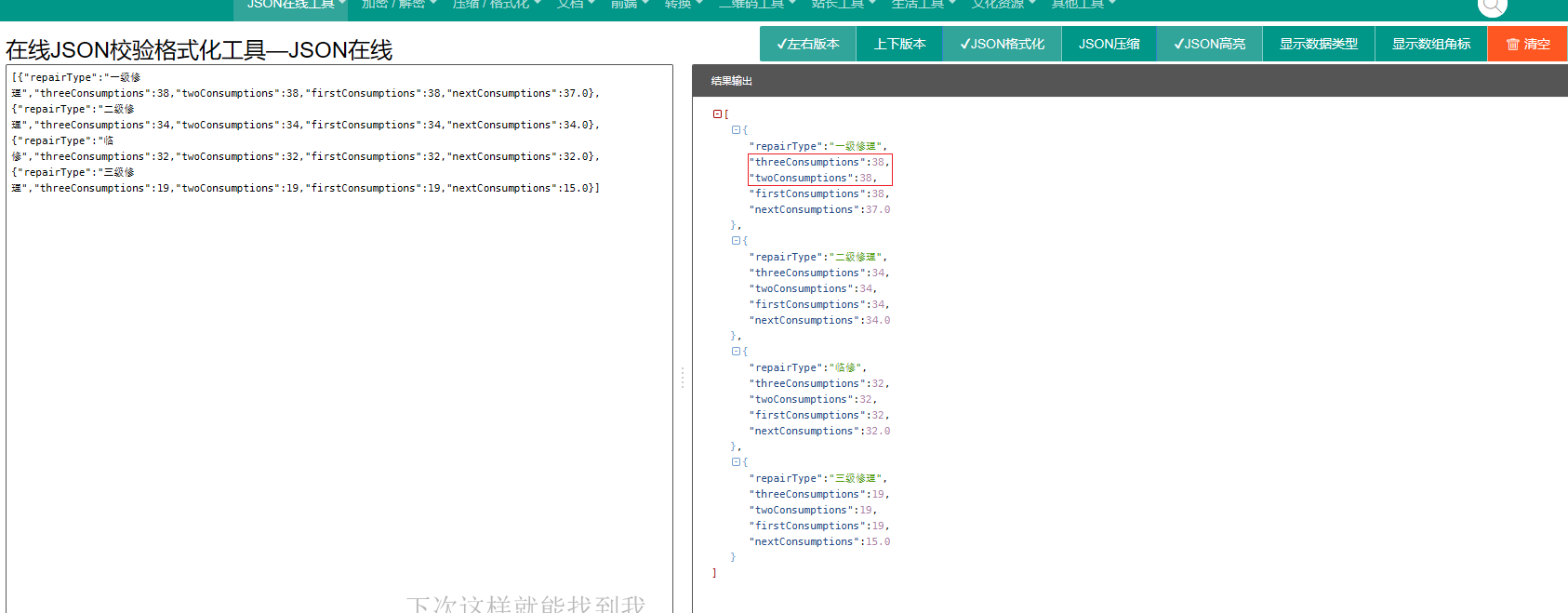
Task: Enable 显示数据类型 option
Action: tap(1318, 44)
